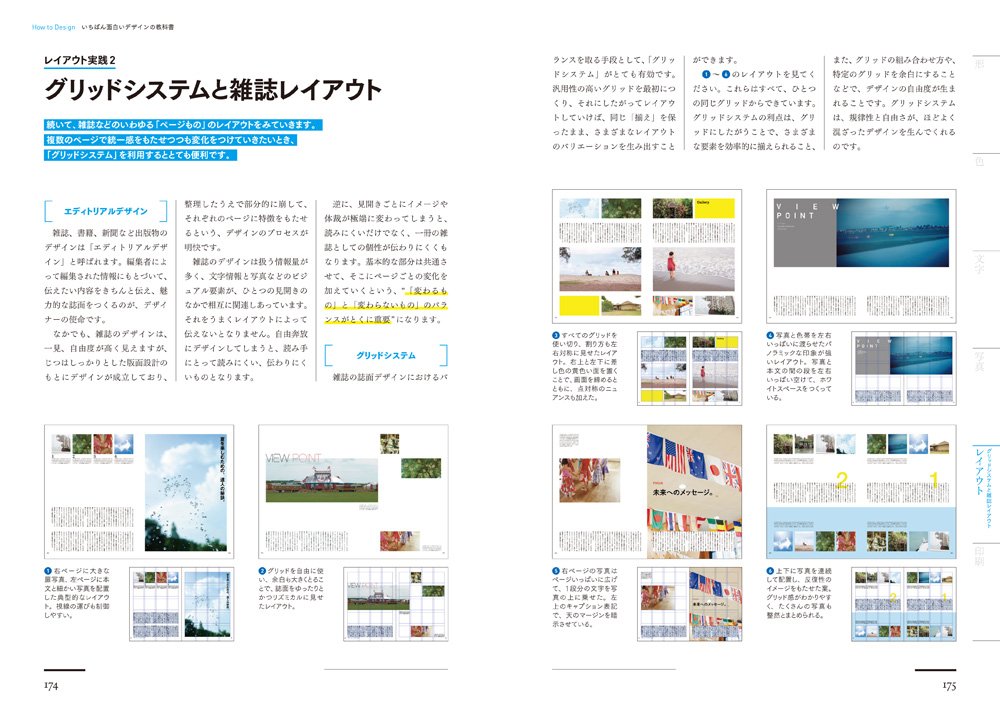The height and width of the screenshot is (706, 1000).
Task: Click the blue number 1 circle in caption 1
Action: (x=48, y=571)
